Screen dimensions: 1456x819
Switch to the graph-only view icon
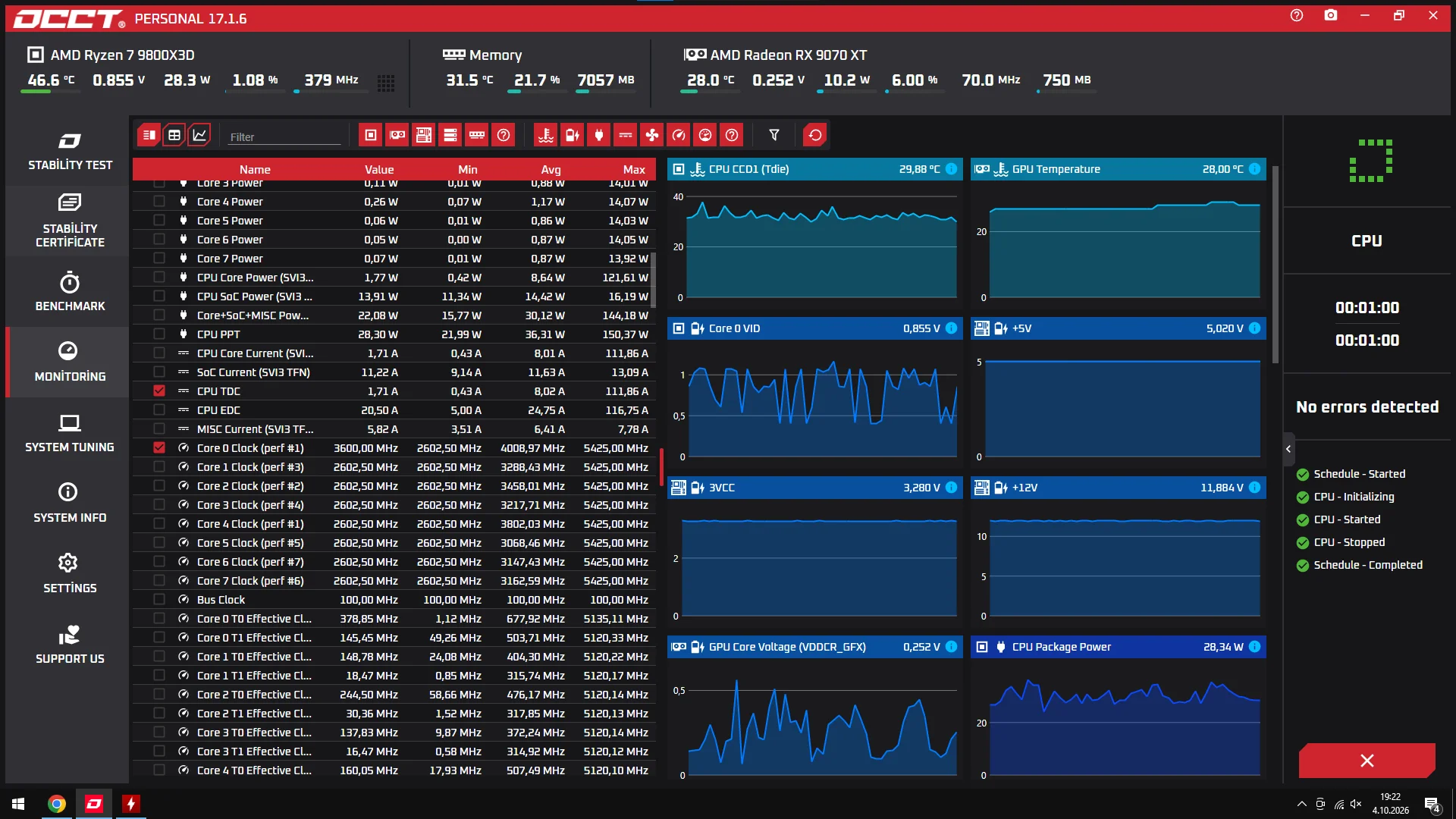(x=199, y=135)
